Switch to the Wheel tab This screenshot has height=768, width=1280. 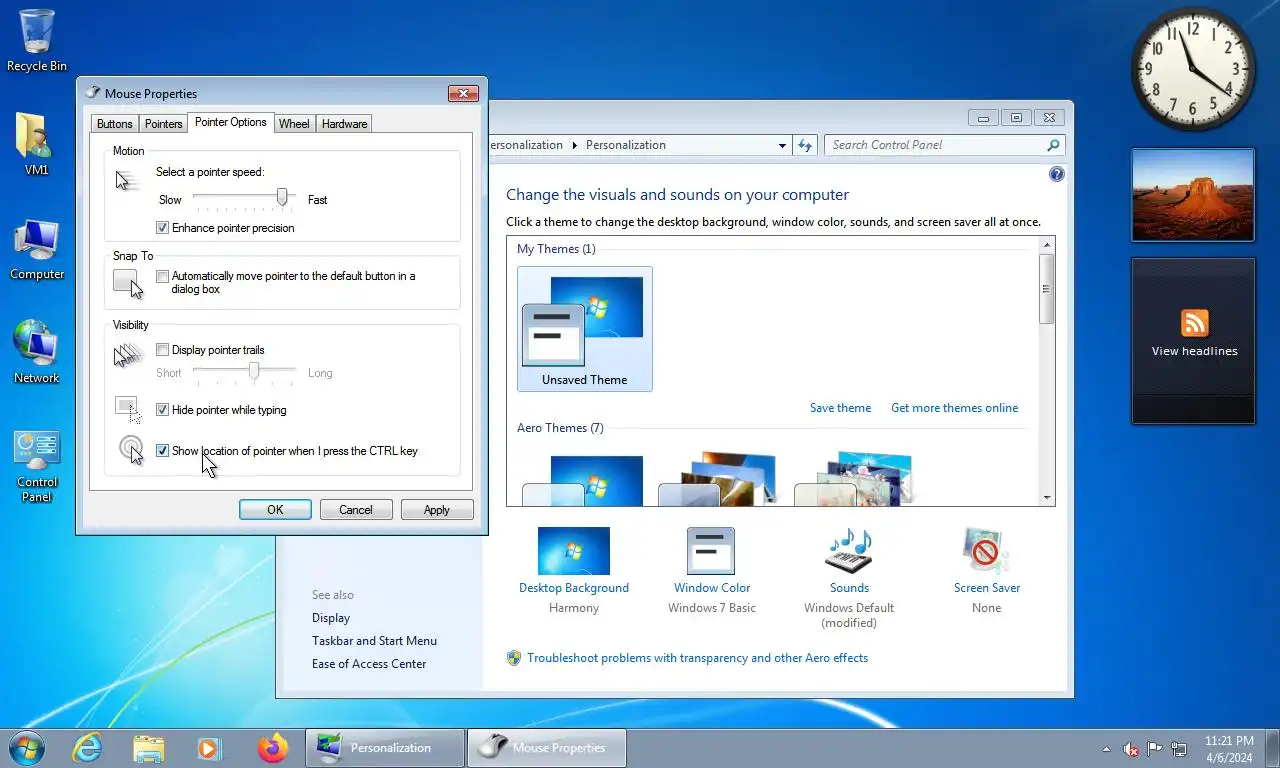pyautogui.click(x=294, y=124)
